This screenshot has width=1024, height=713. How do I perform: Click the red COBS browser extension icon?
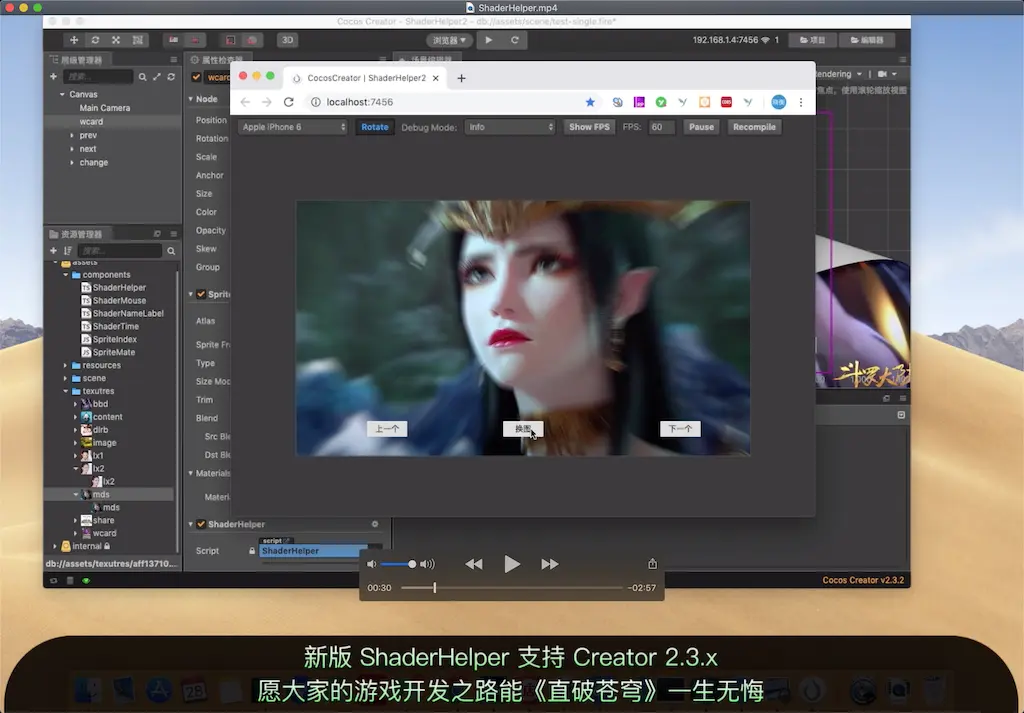726,102
